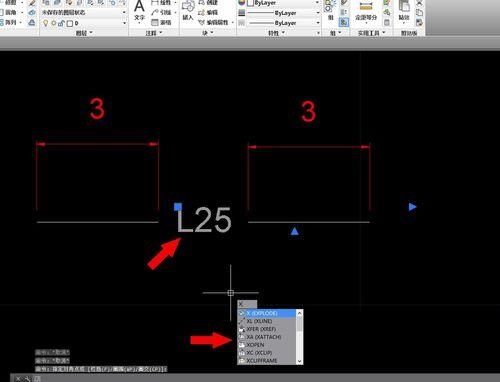Toggle layer on/off lightbulb icon
500x382 pixels.
pyautogui.click(x=46, y=23)
